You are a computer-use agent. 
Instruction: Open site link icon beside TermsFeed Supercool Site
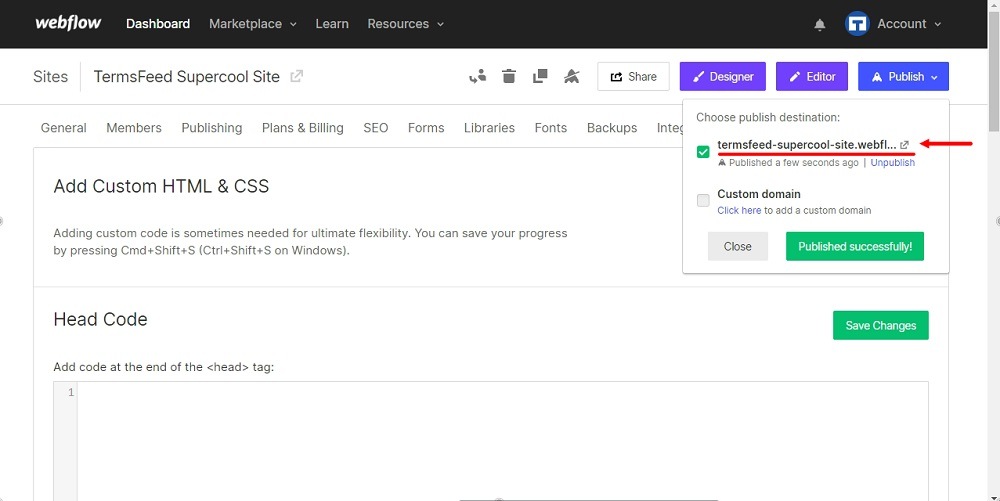[297, 76]
